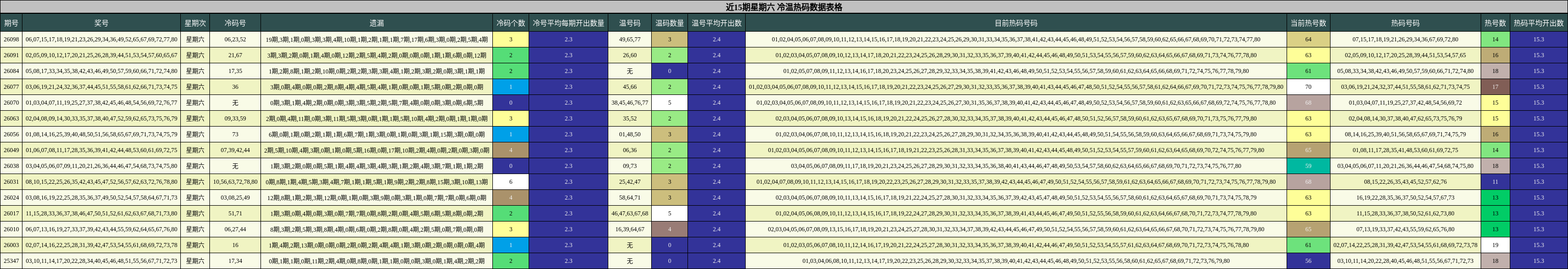
Task: Click the table title 近15期星期六 冷温热码数据表格
Action: tap(784, 7)
